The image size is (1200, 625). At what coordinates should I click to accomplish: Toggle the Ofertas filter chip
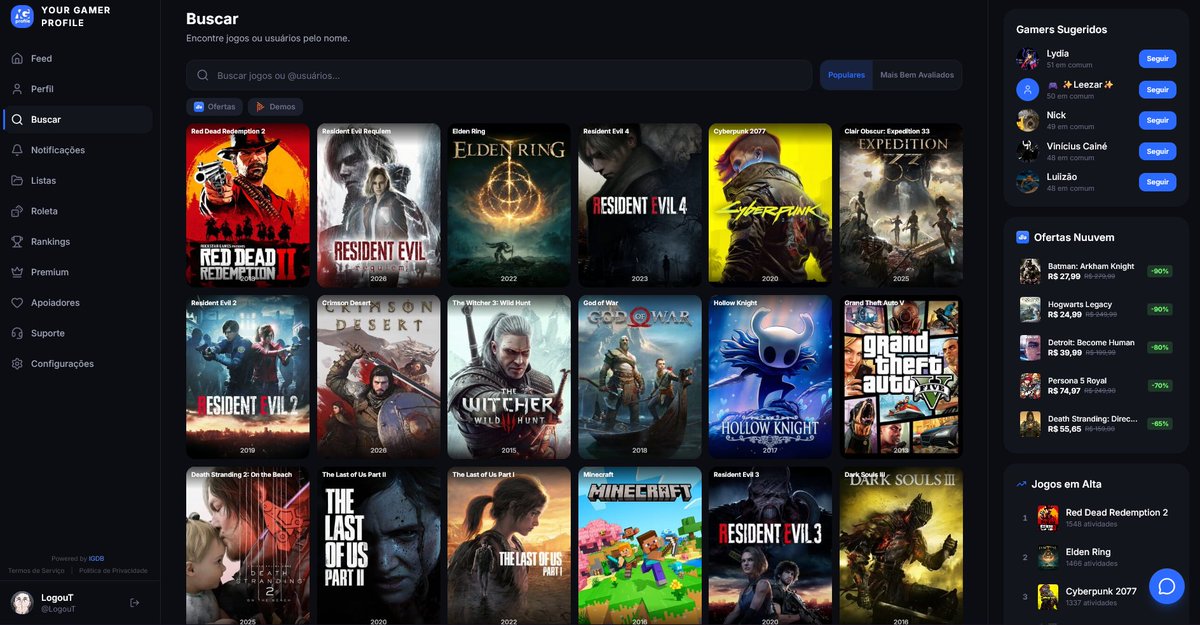pos(214,106)
